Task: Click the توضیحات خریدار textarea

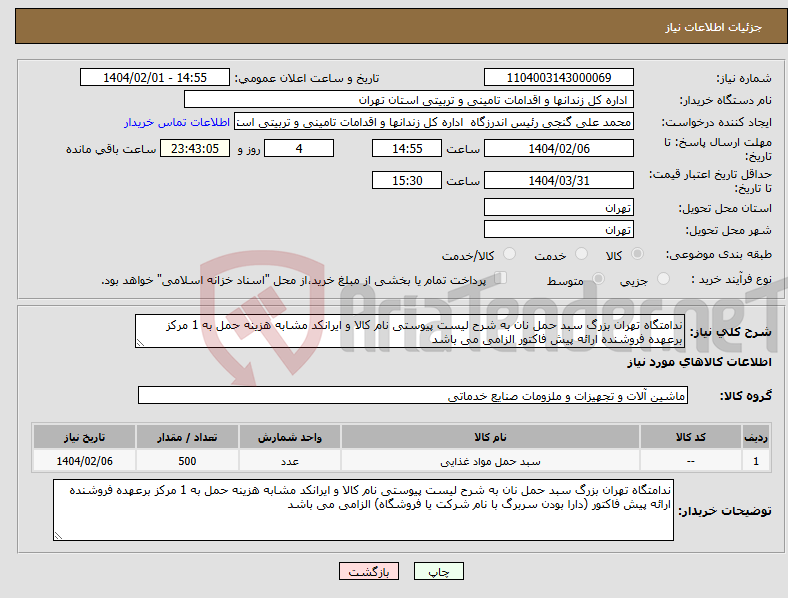Action: tap(363, 510)
